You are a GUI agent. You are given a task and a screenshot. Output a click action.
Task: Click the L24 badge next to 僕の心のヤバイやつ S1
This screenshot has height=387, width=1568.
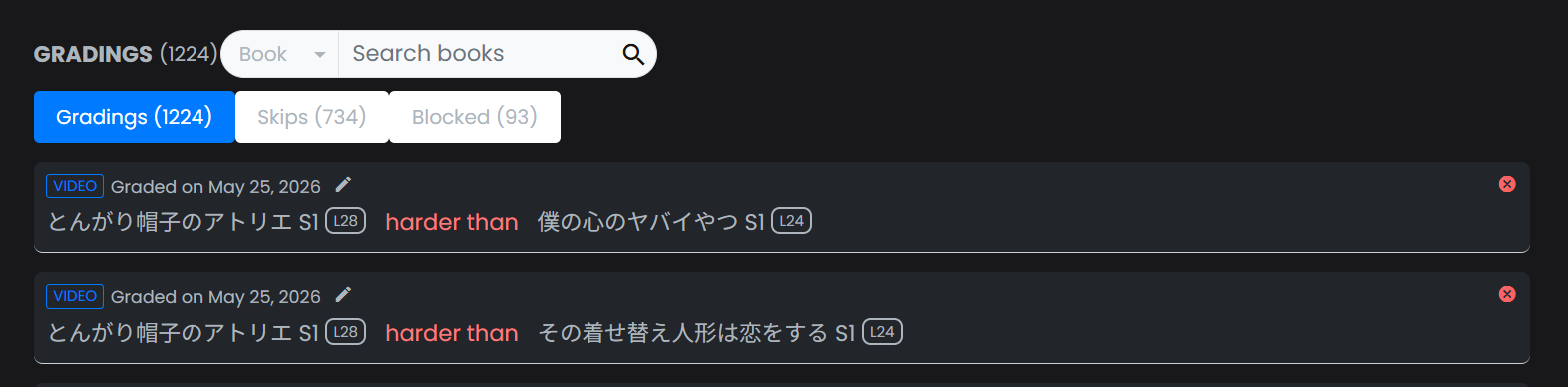click(792, 221)
